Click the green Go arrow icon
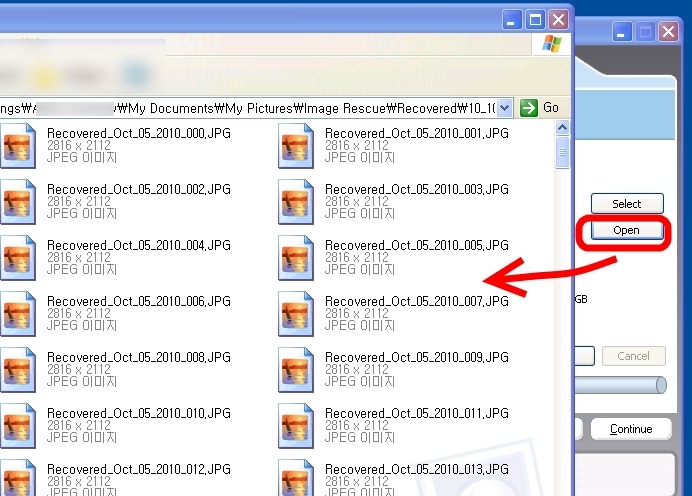 click(x=529, y=108)
